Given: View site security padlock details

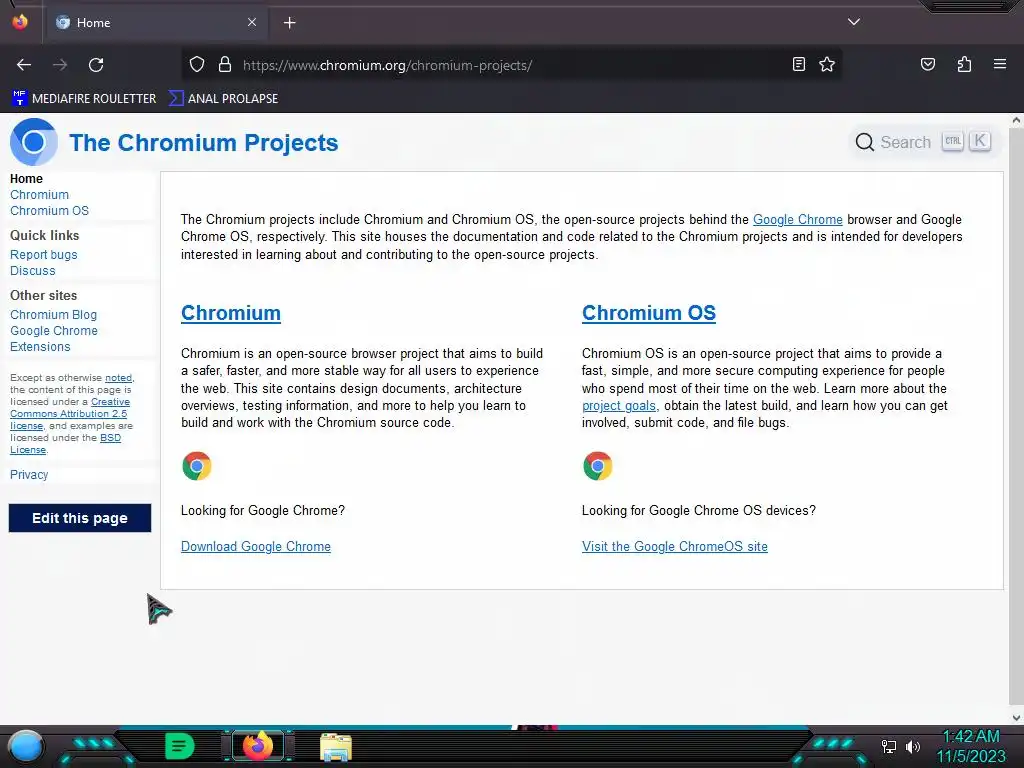Looking at the screenshot, I should pos(225,65).
